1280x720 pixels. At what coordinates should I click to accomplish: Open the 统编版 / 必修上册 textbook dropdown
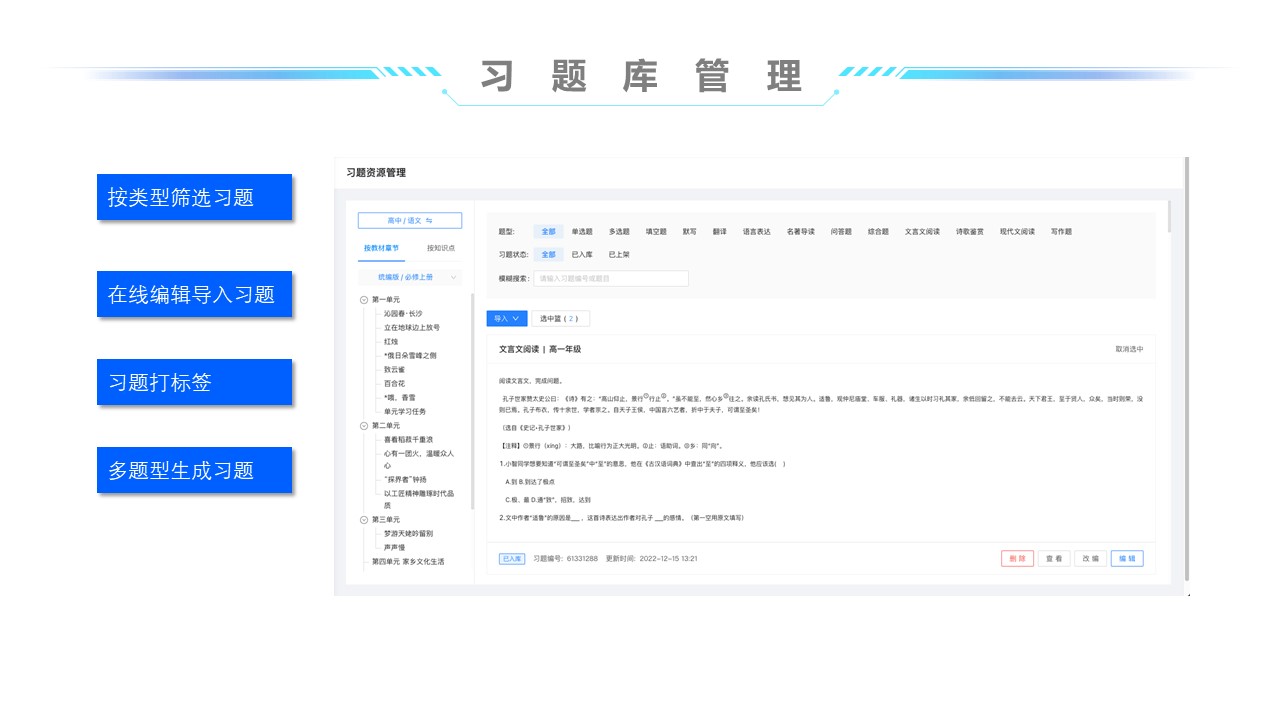[x=410, y=277]
